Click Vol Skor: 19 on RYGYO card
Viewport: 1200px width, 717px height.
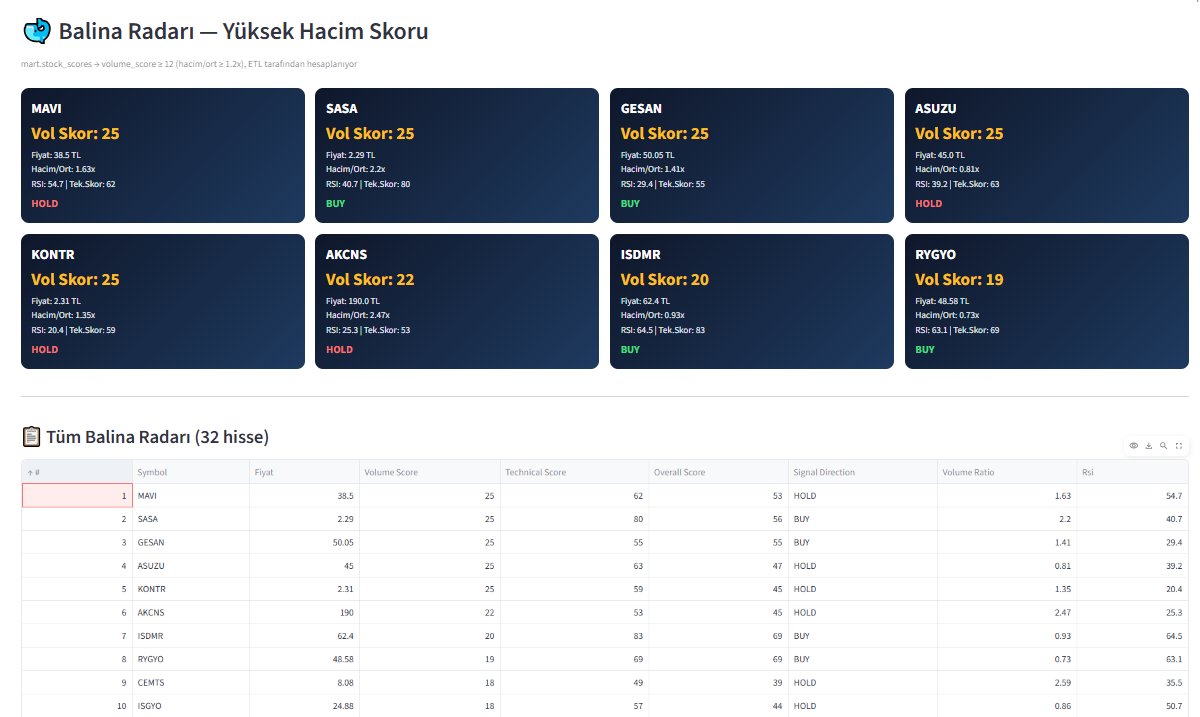point(959,279)
